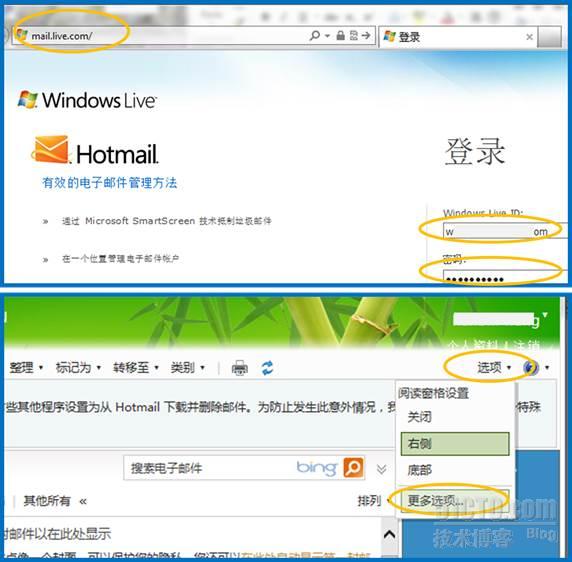The width and height of the screenshot is (572, 562).
Task: Click the Microsoft SmartScreen text line
Action: point(167,221)
